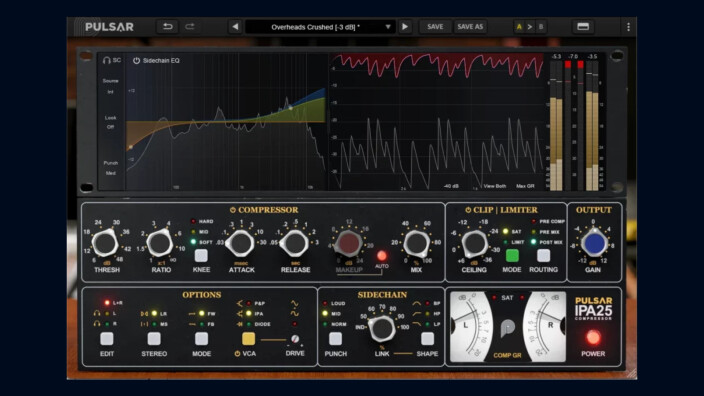Copy A to B with arrow button
The width and height of the screenshot is (704, 396).
(x=530, y=27)
